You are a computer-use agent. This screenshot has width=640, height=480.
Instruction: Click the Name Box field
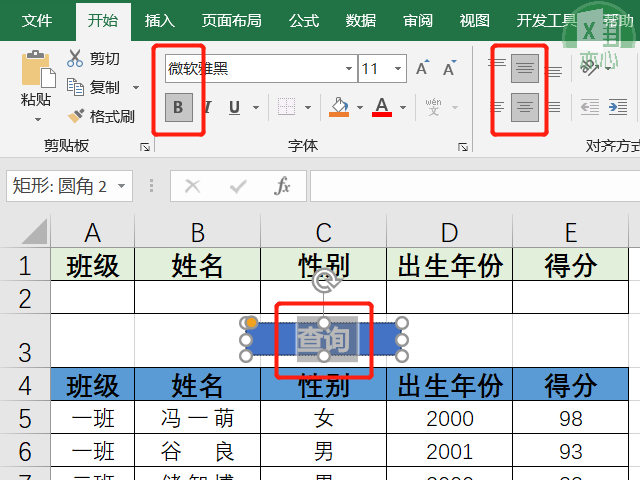[x=69, y=186]
